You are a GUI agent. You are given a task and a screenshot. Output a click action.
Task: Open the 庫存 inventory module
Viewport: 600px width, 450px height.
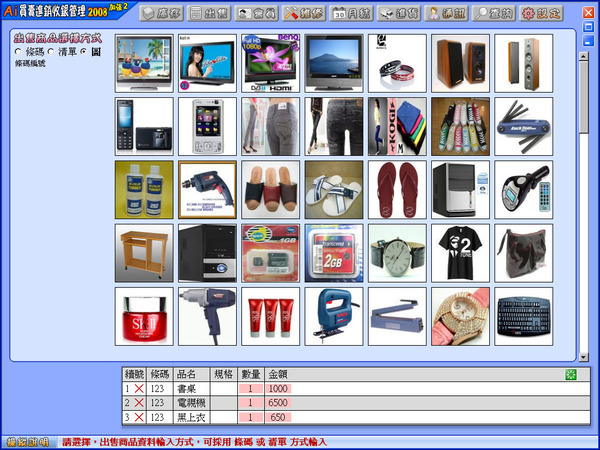coord(161,13)
